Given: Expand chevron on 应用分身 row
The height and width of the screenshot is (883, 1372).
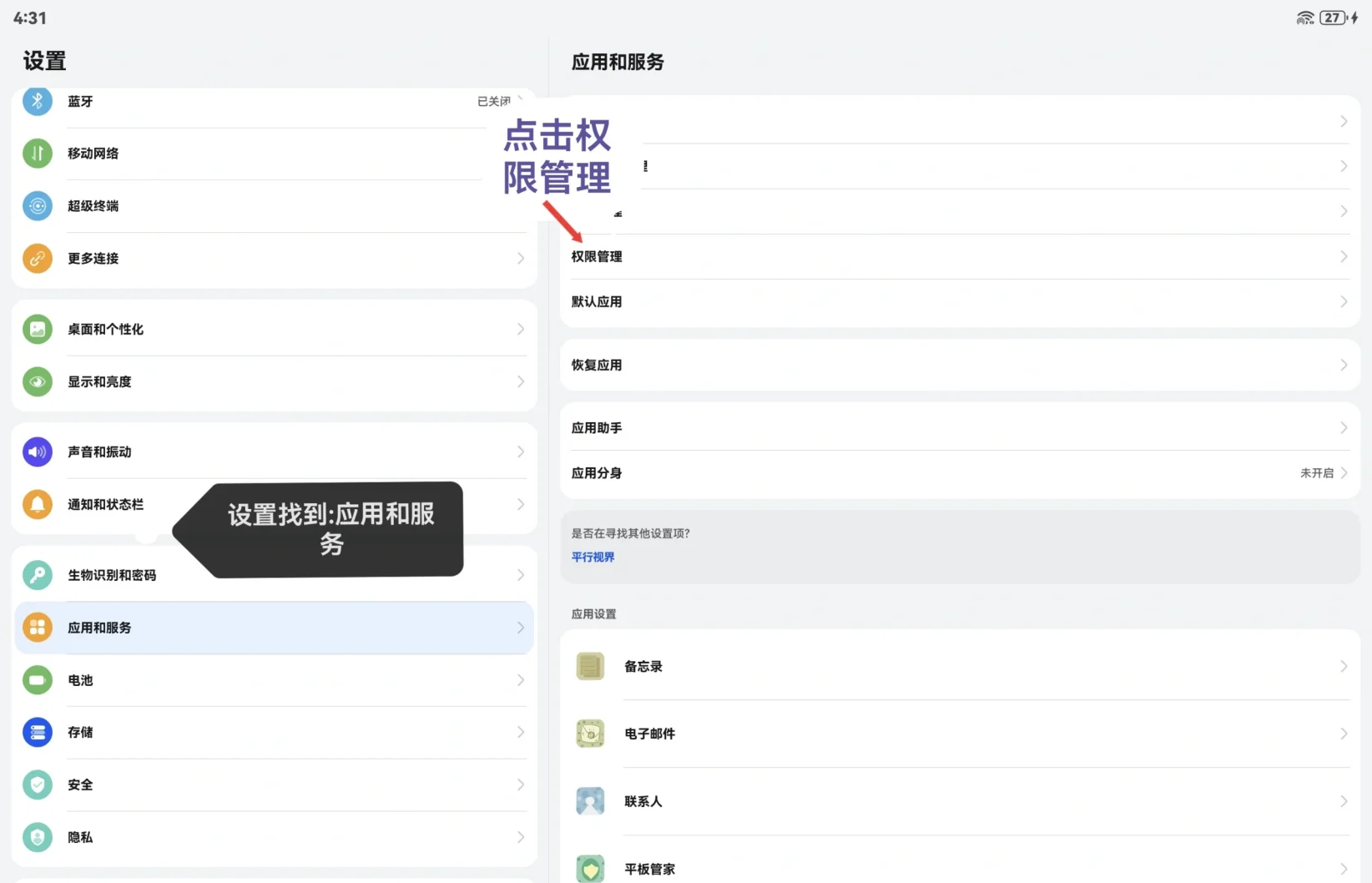Looking at the screenshot, I should click(x=1344, y=473).
